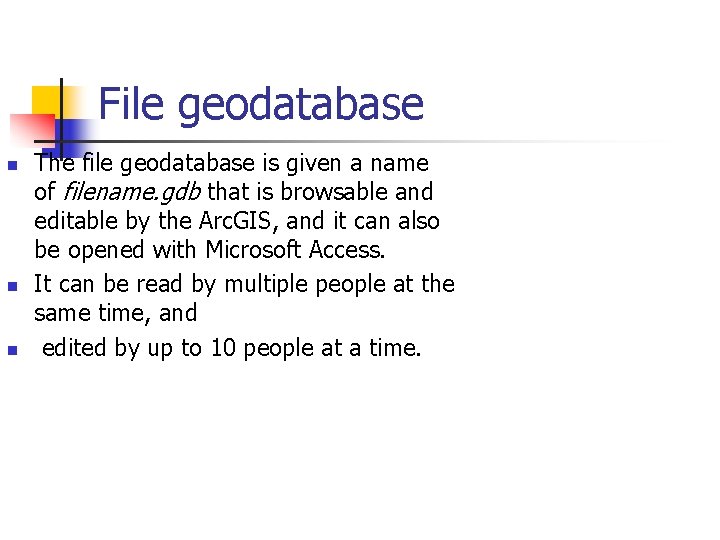Click the red decorative square
720x540 pixels.
coord(28,130)
